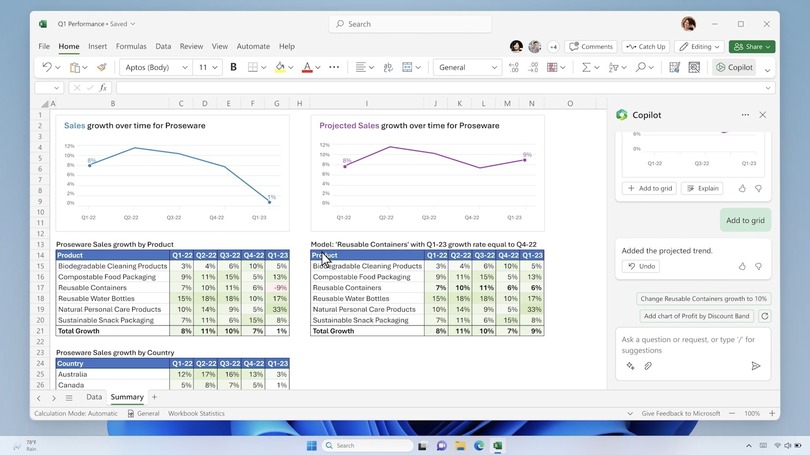Click the paperclip attach icon in Copilot

648,366
